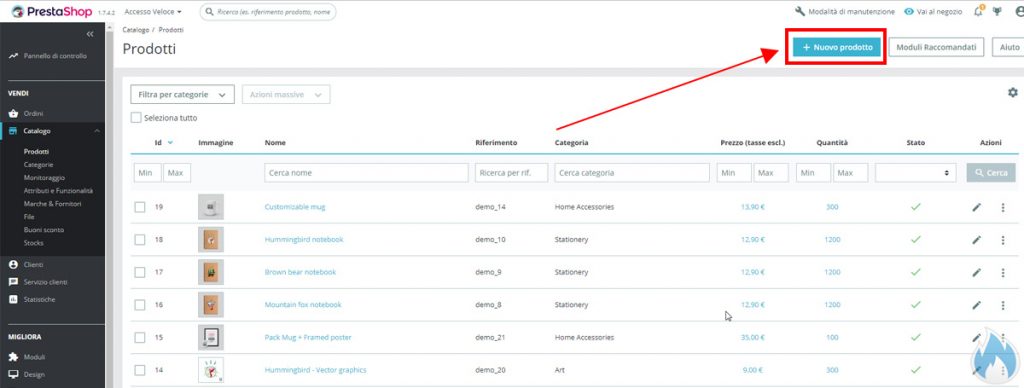Image resolution: width=1024 pixels, height=388 pixels.
Task: Select the checkbox for product 15
Action: pyautogui.click(x=140, y=338)
